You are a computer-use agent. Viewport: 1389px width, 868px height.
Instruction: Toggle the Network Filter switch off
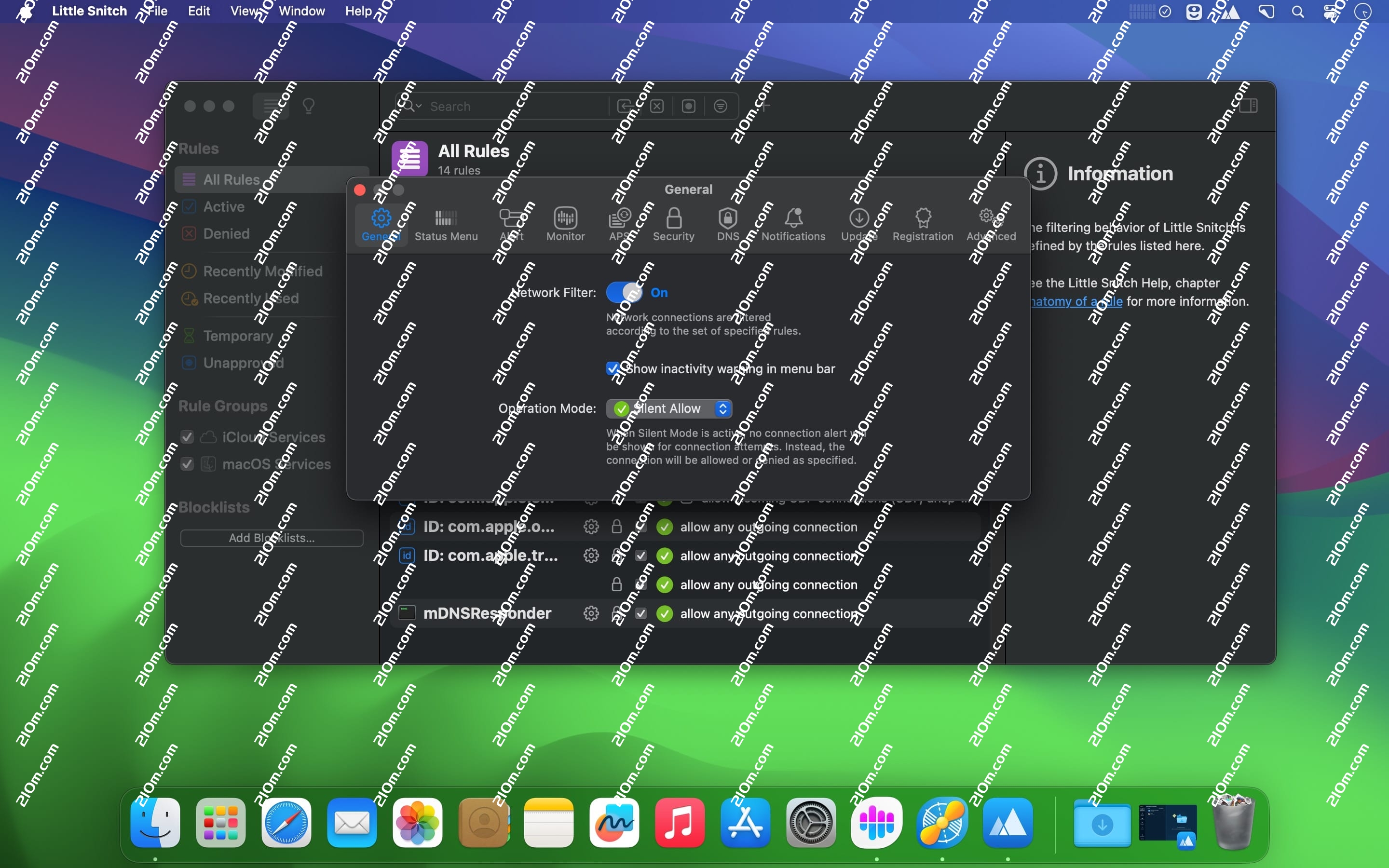click(x=625, y=293)
